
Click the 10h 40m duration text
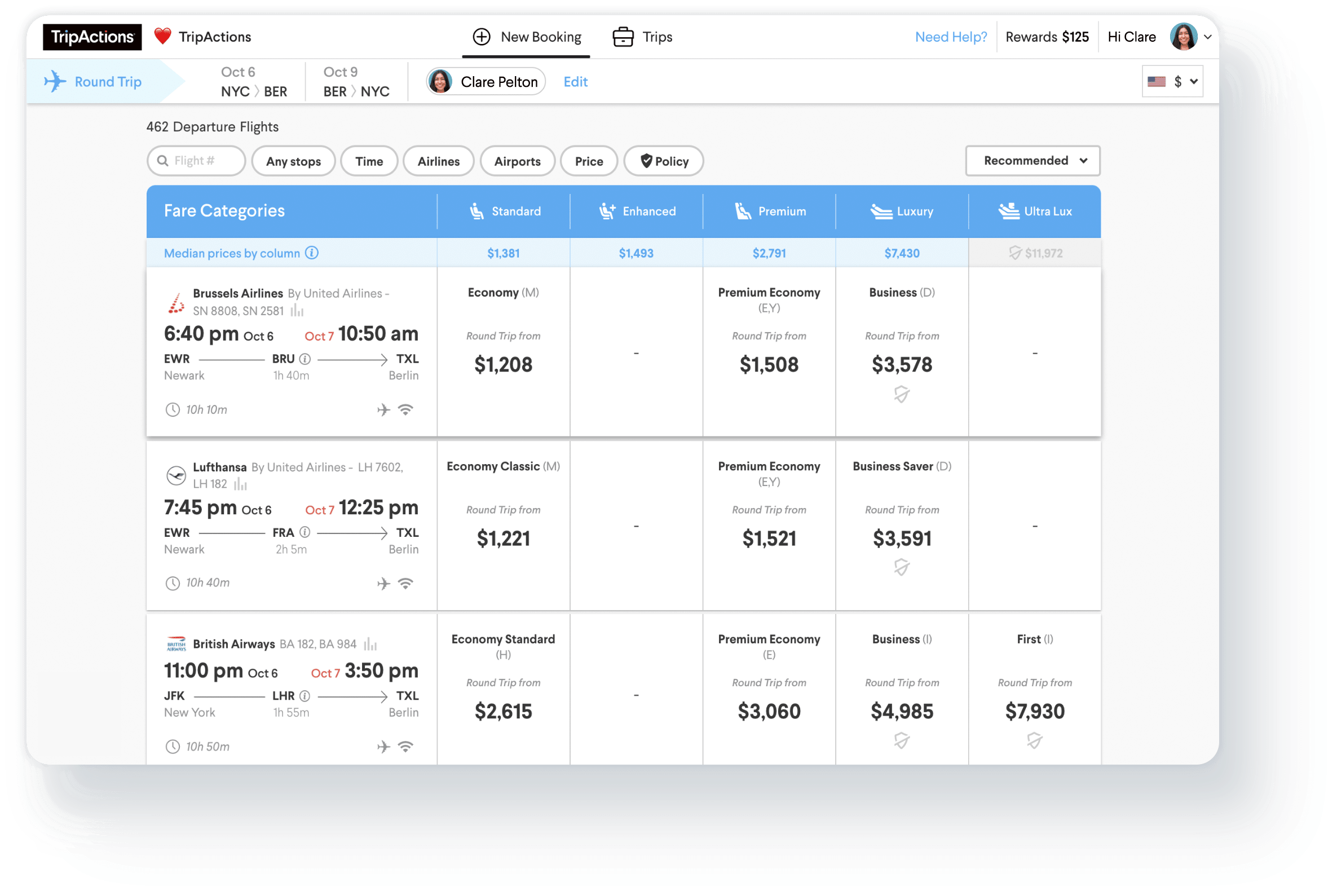coord(208,583)
